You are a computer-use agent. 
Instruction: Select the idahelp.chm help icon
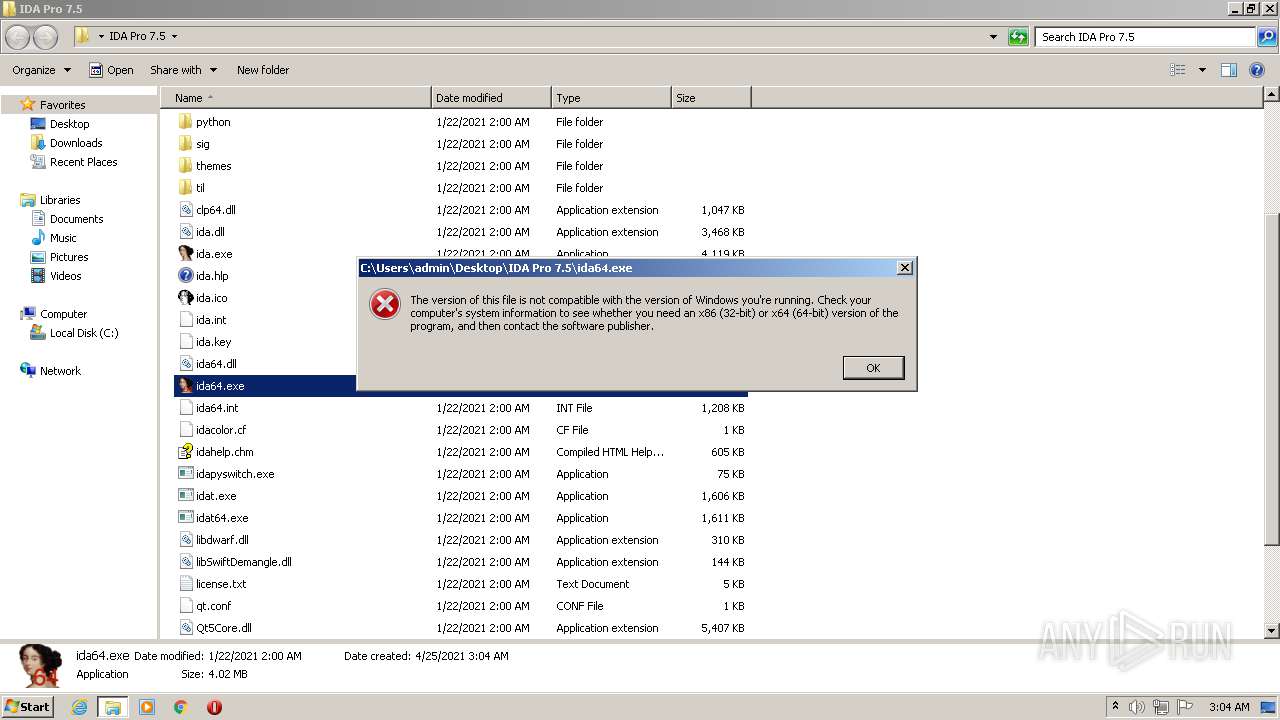click(x=185, y=452)
